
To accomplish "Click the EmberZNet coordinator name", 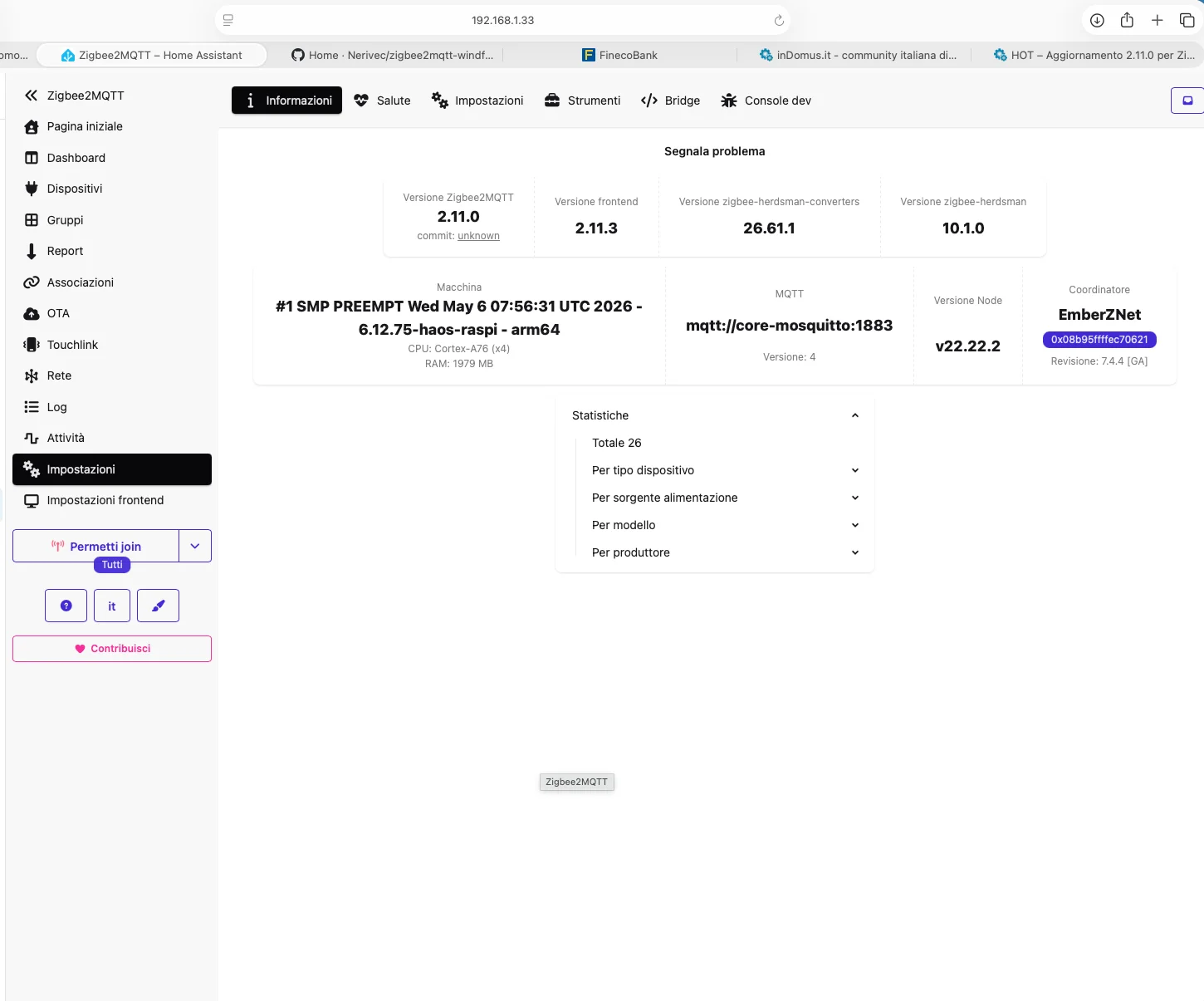I will pos(1099,315).
